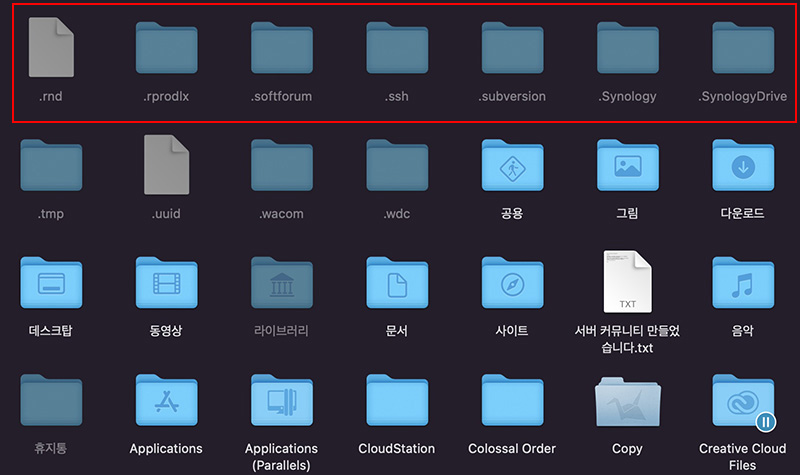
Task: Select the 라이브러리 library folder icon
Action: 282,283
